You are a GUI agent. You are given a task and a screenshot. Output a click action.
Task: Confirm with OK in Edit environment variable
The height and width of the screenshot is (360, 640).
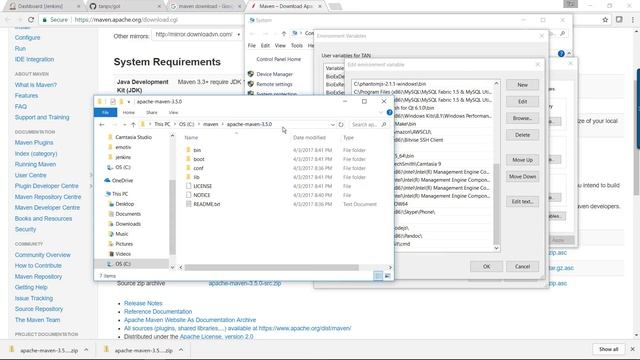click(x=487, y=267)
